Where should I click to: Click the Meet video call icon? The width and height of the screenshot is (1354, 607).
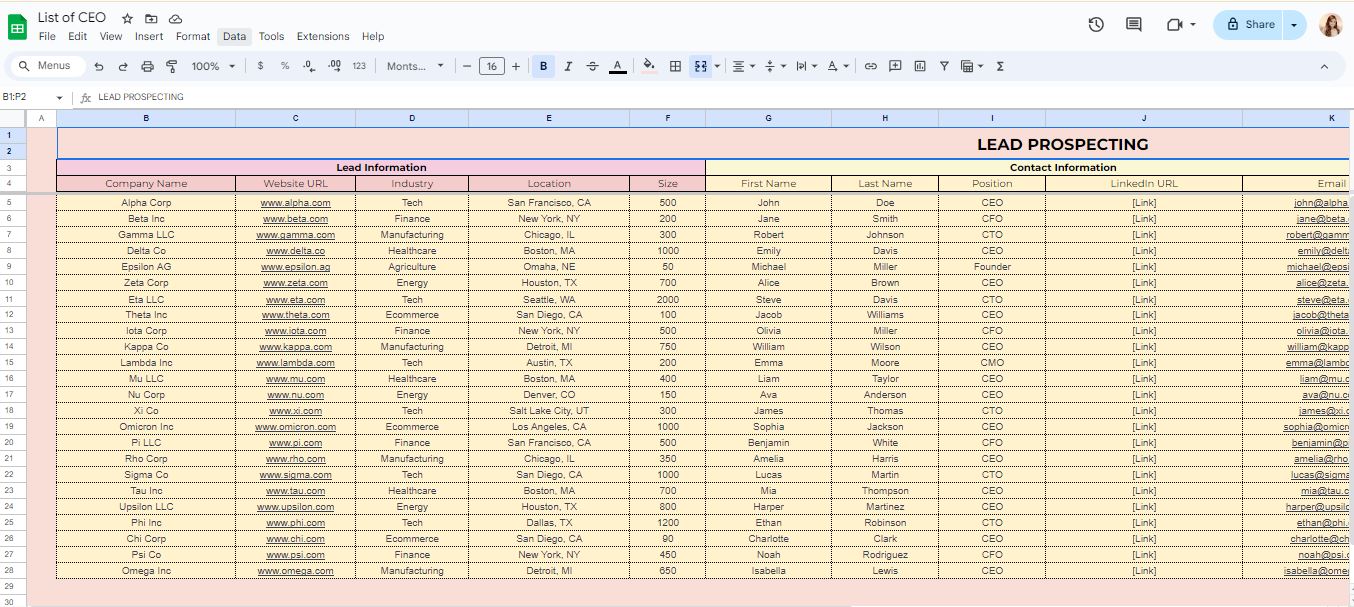(x=1175, y=24)
